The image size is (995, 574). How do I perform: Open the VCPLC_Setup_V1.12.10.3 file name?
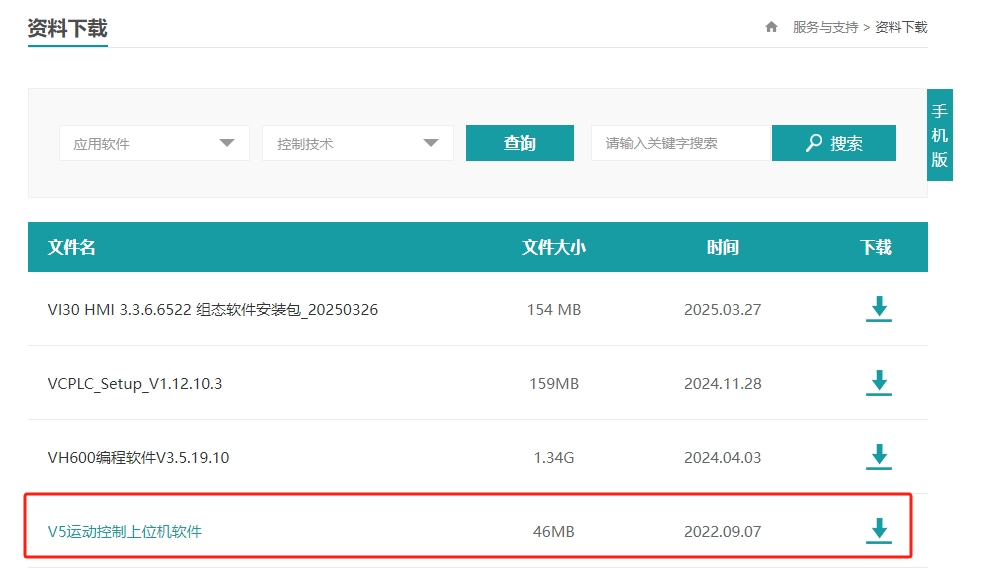coord(135,383)
